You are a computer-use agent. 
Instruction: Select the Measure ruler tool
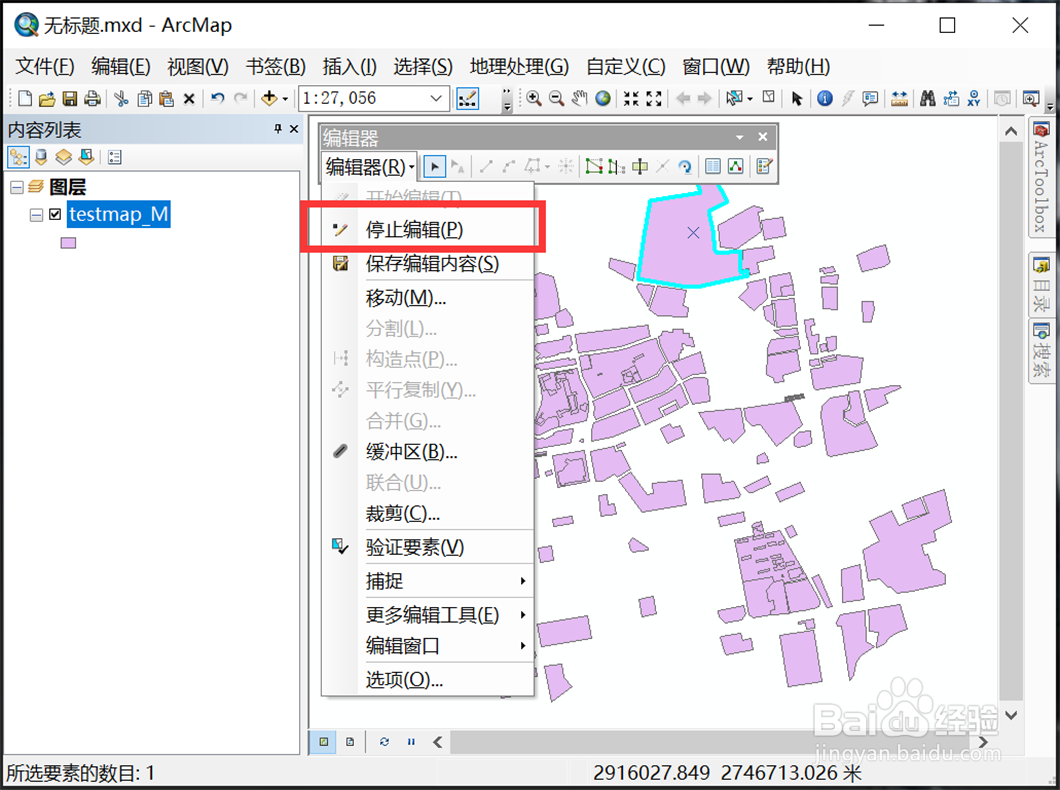coord(899,99)
